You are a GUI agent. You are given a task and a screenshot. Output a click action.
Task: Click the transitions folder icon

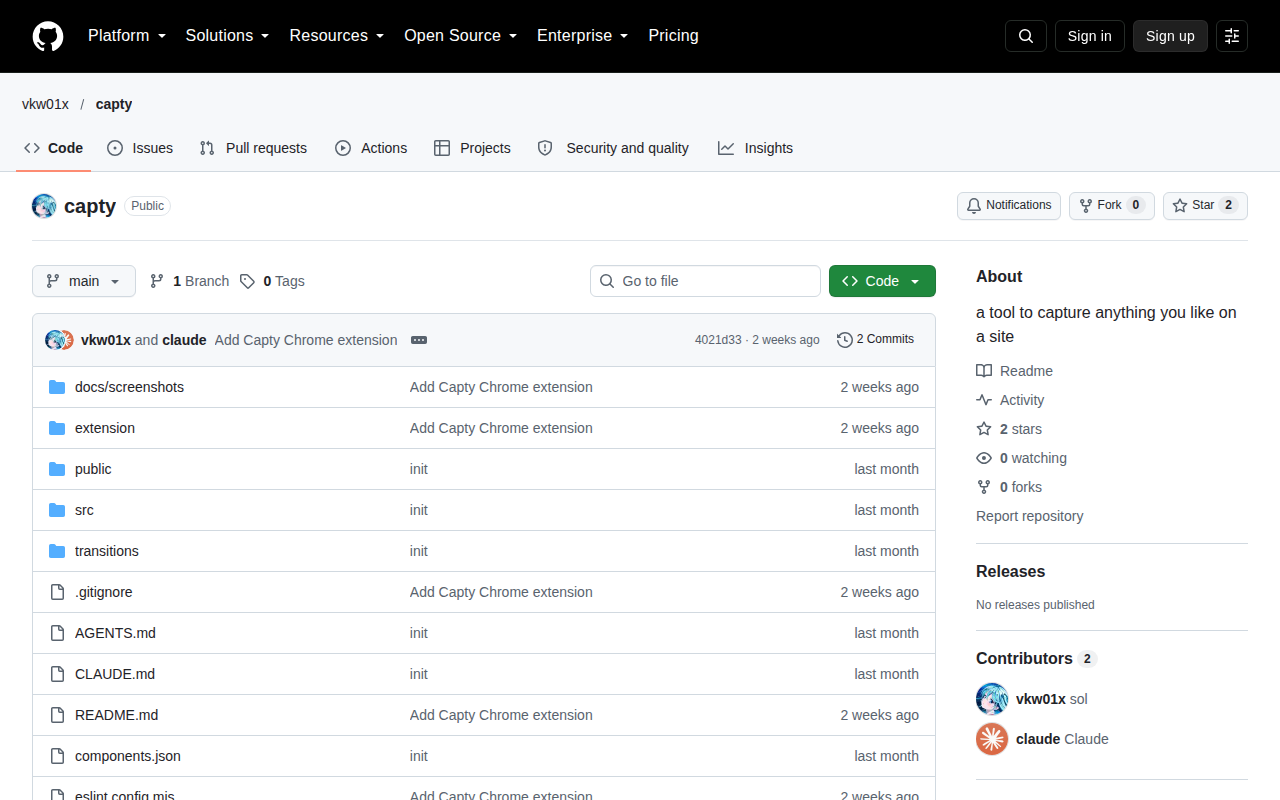point(57,551)
